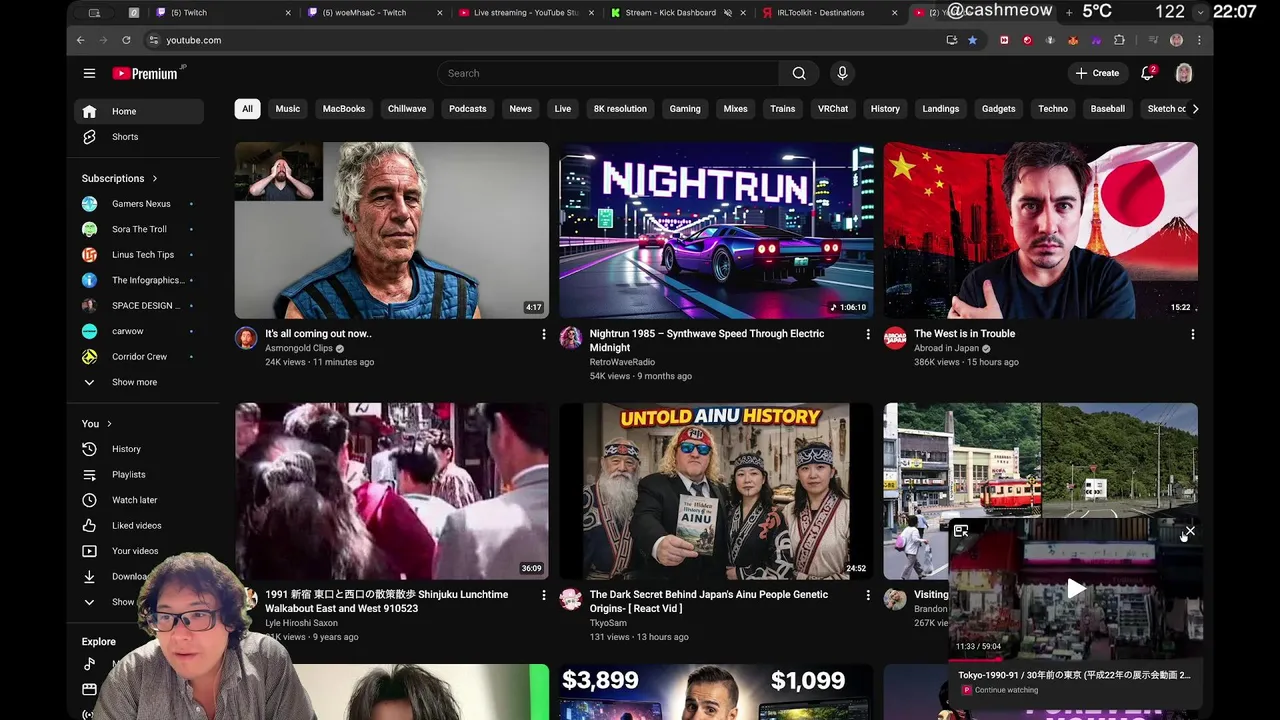Open the Untold Ainu History thumbnail
Screen dimensions: 1280x720
click(716, 491)
